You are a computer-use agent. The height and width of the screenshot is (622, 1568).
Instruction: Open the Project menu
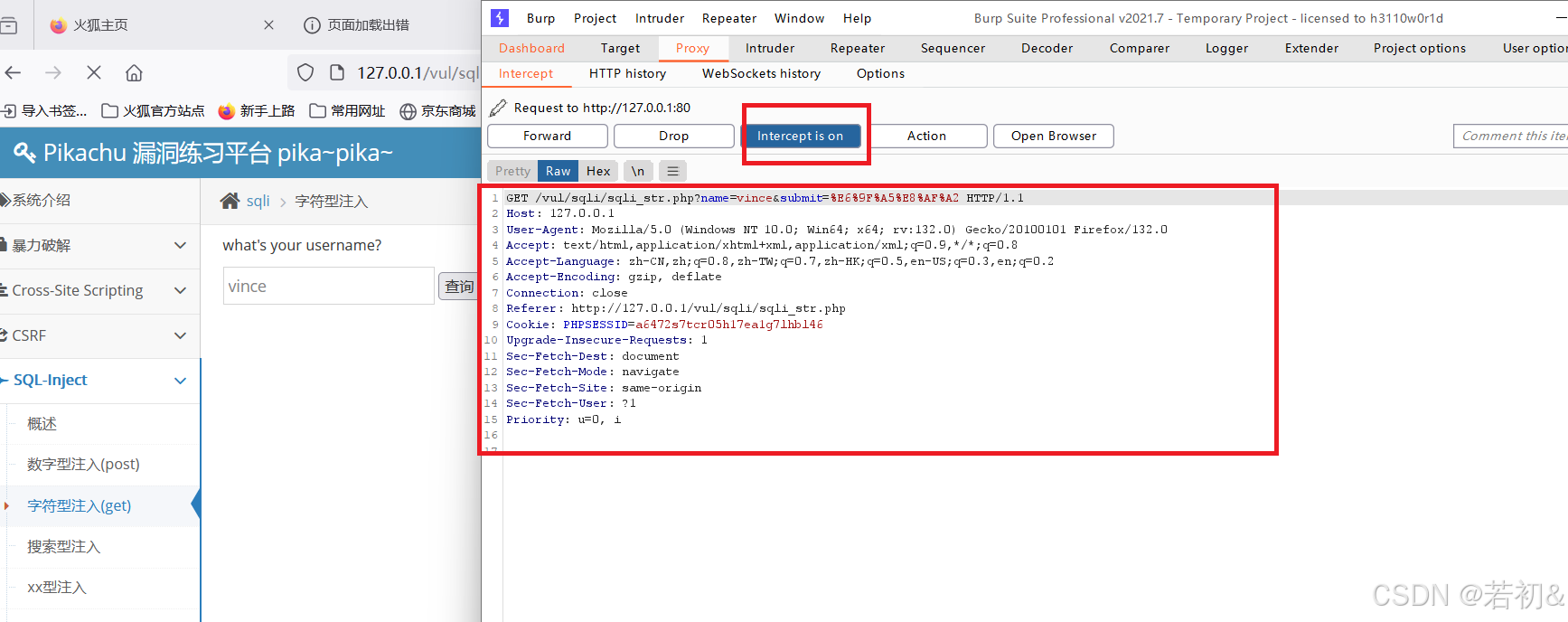click(x=595, y=18)
